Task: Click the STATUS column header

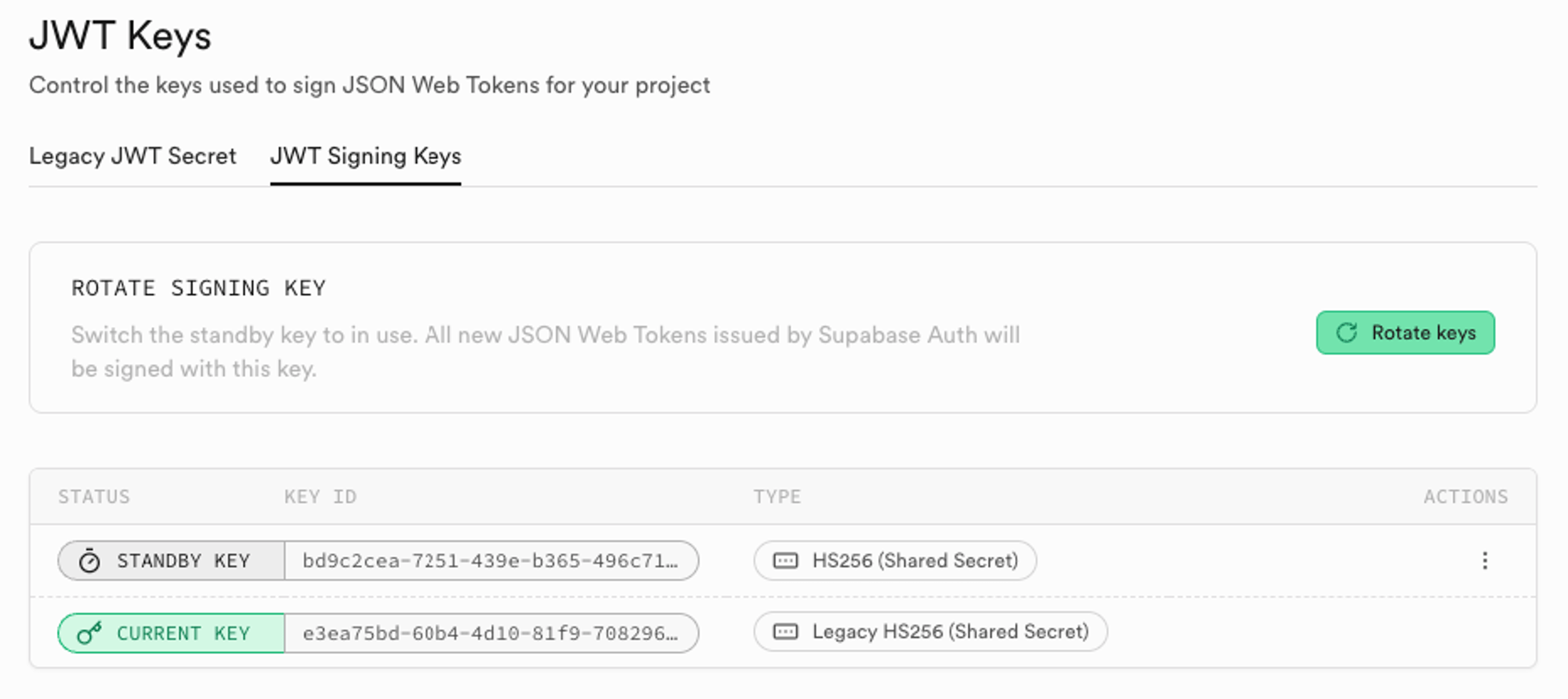Action: pyautogui.click(x=94, y=497)
